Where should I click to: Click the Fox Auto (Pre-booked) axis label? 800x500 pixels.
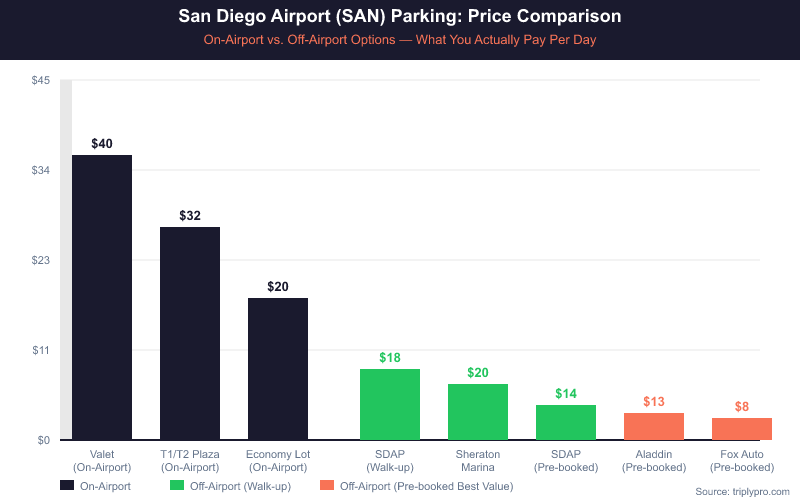[x=741, y=460]
